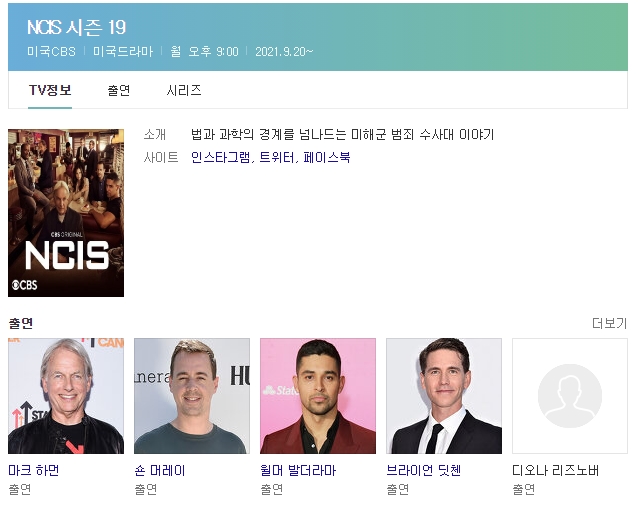Select the 마크 하먼 name link
Viewport: 638px width, 513px height.
(34, 470)
